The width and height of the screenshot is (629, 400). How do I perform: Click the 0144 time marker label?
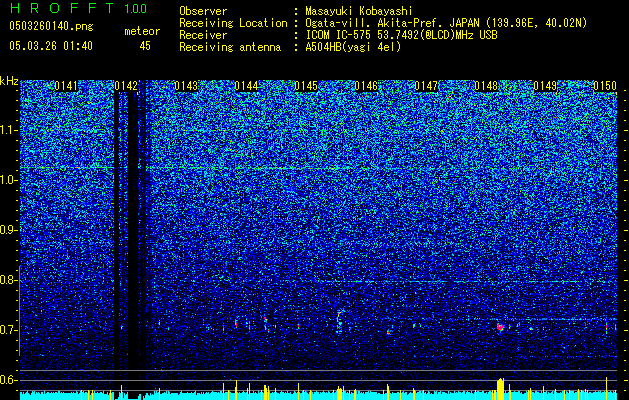click(x=246, y=86)
